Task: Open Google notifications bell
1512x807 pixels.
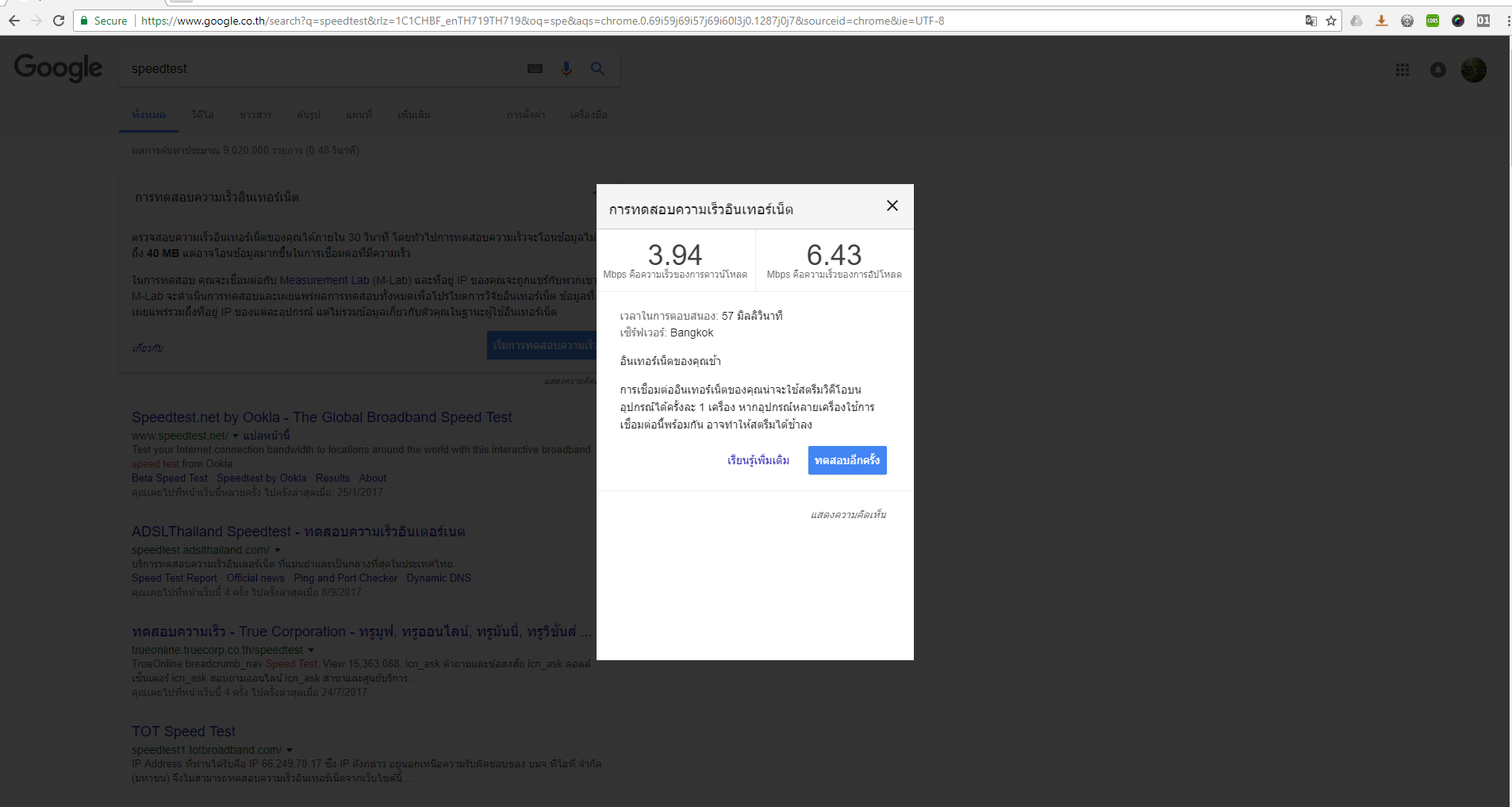Action: [x=1438, y=70]
